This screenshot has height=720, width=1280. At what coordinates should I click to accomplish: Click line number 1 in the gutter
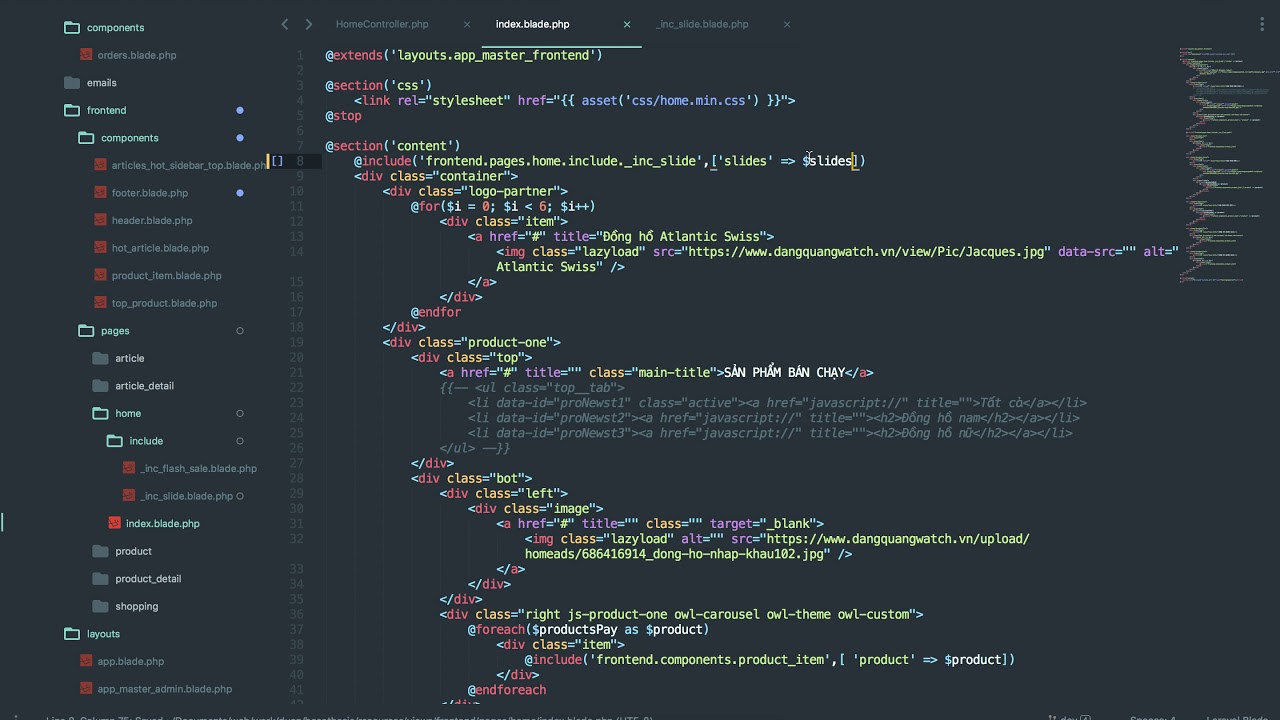(x=300, y=55)
